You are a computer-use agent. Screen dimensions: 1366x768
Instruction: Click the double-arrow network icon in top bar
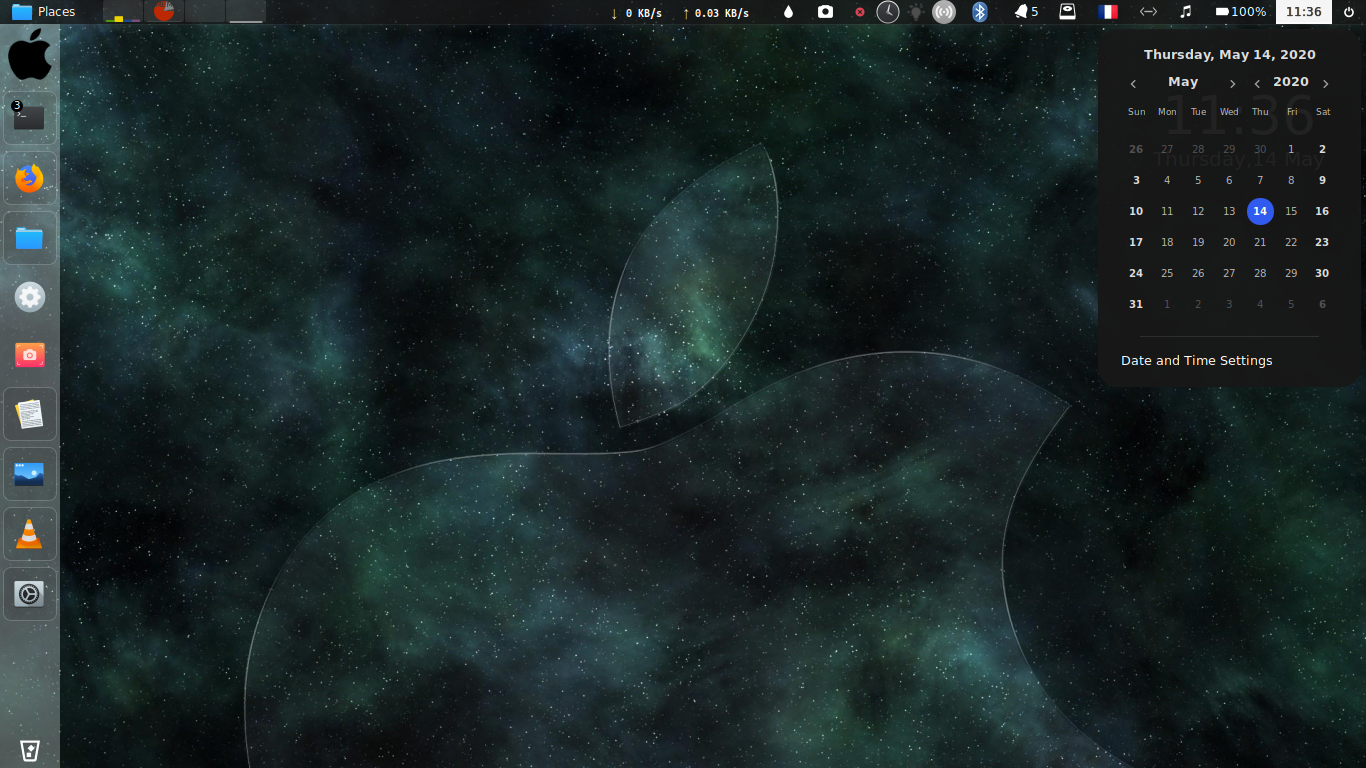coord(1148,12)
